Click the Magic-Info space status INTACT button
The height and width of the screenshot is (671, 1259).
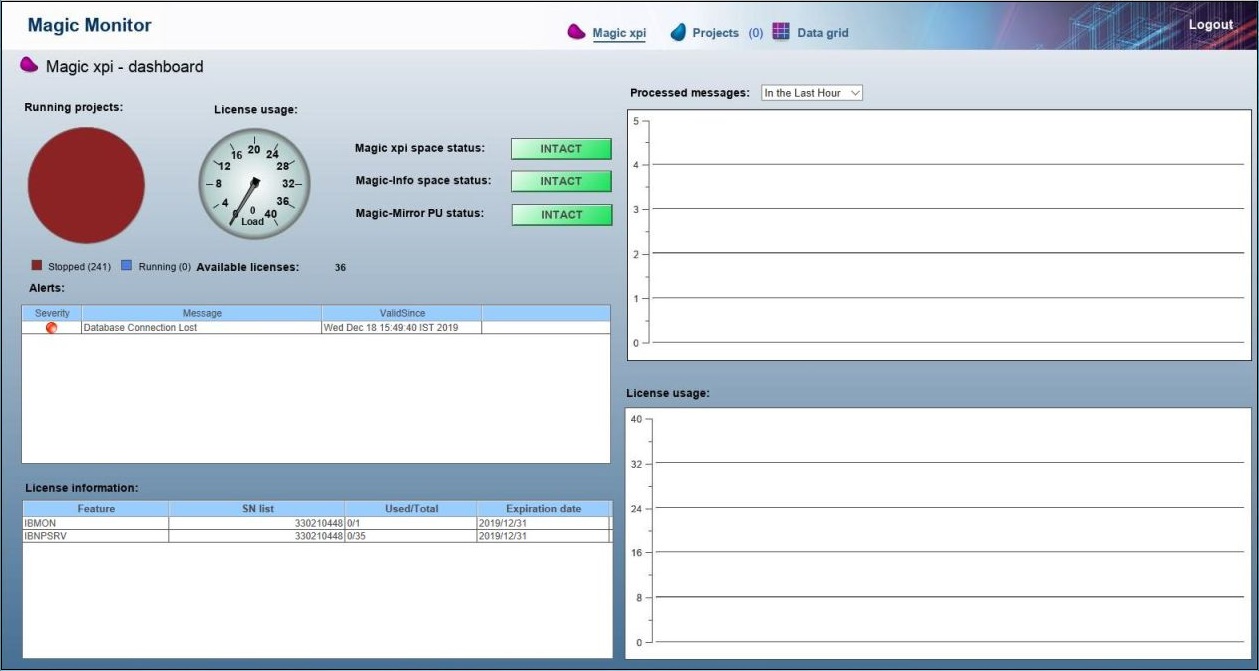561,181
